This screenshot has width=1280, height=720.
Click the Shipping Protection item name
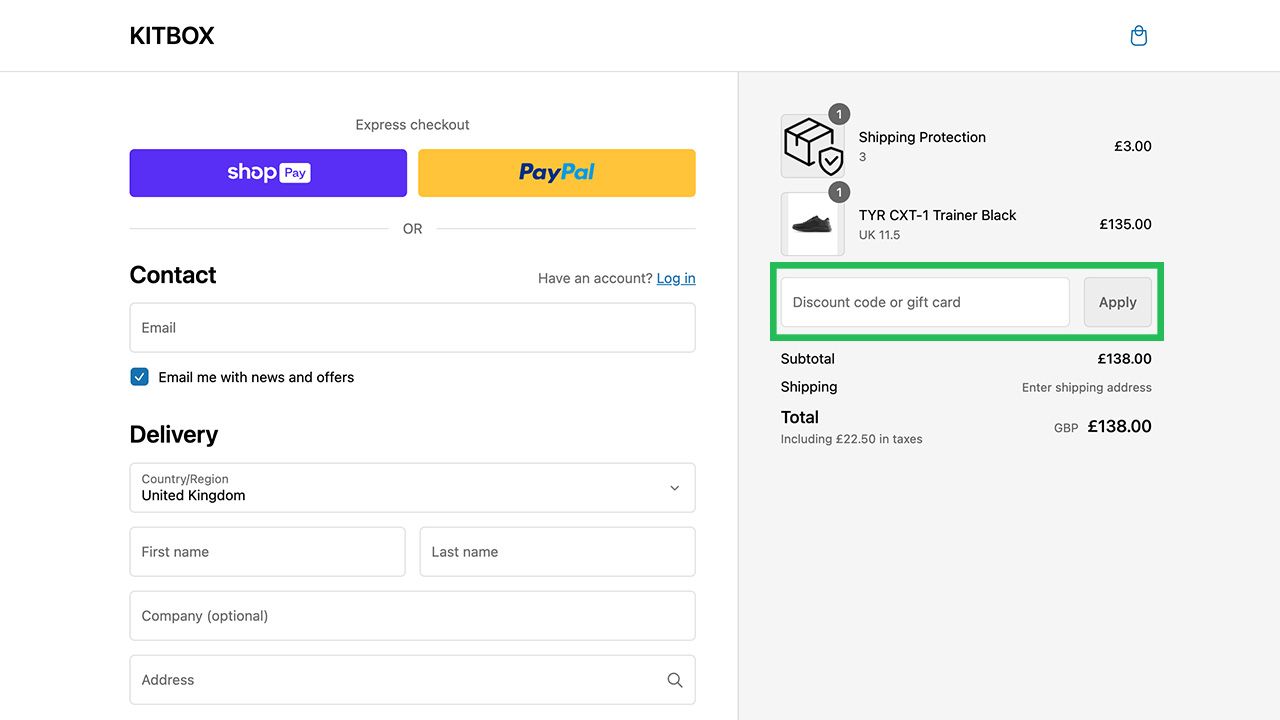pos(922,137)
